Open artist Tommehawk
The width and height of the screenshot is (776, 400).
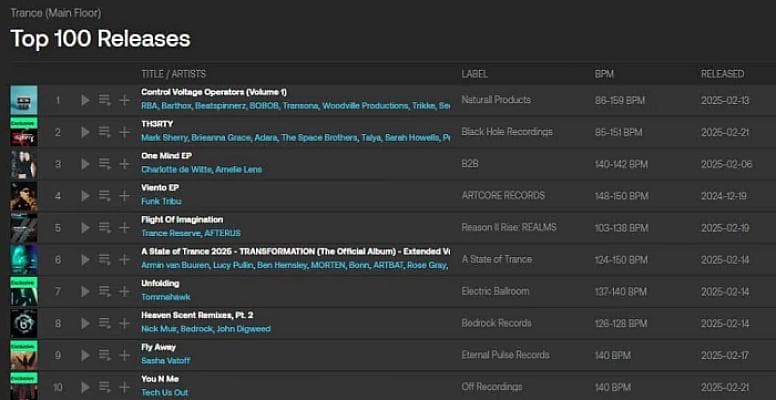(x=166, y=297)
